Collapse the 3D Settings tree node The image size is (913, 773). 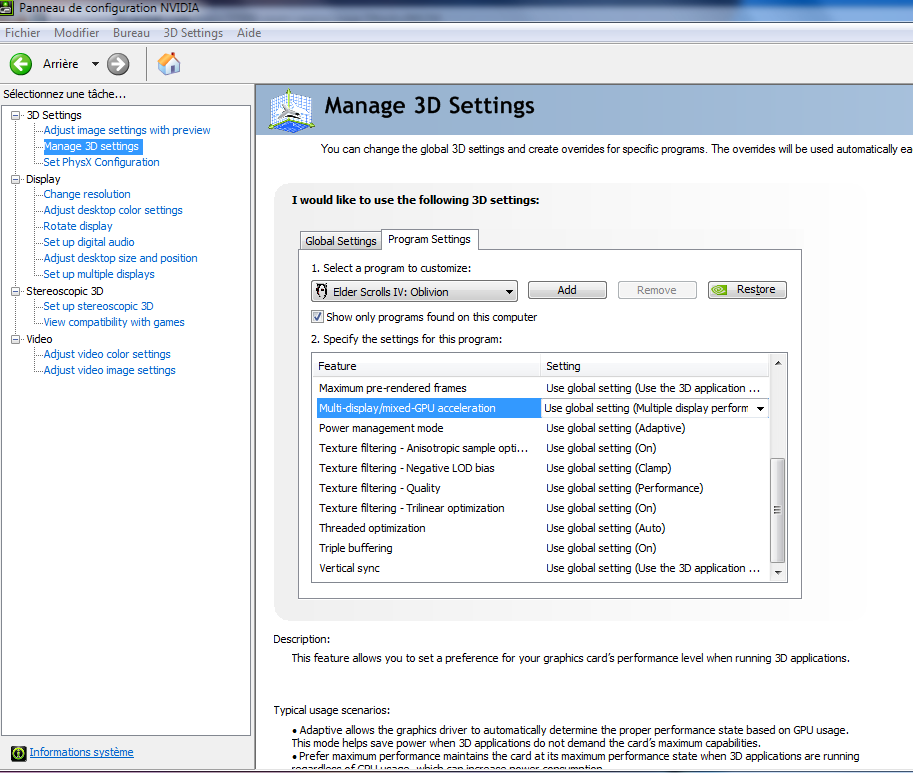click(x=15, y=115)
